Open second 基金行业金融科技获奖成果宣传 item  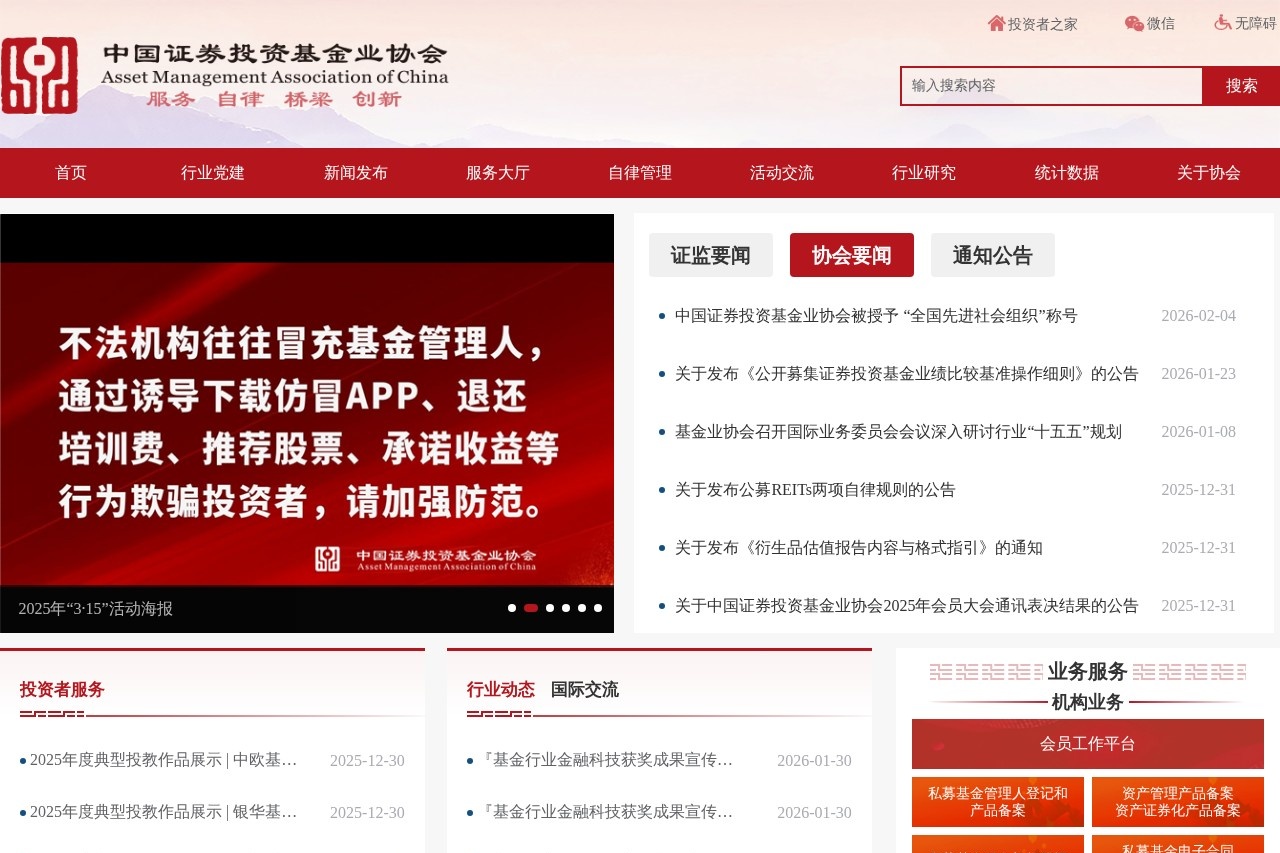(607, 812)
